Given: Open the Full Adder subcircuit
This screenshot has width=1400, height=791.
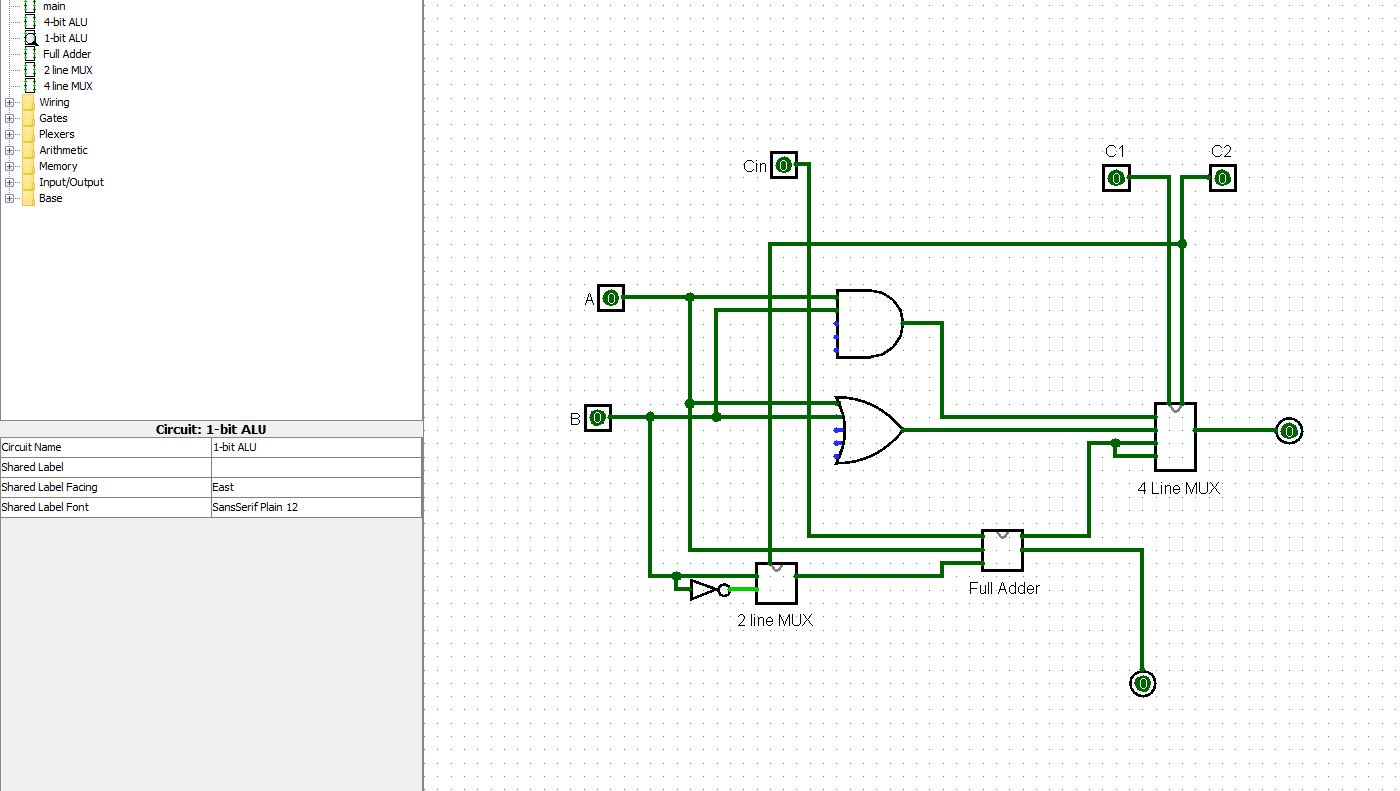Looking at the screenshot, I should coord(31,54).
